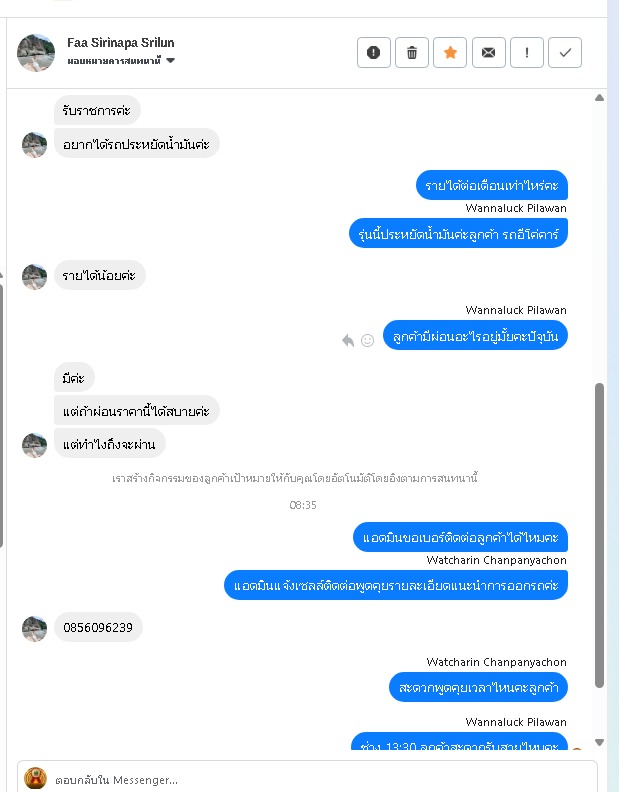This screenshot has height=792, width=619.
Task: Mark conversation unread with envelope icon
Action: click(x=489, y=53)
